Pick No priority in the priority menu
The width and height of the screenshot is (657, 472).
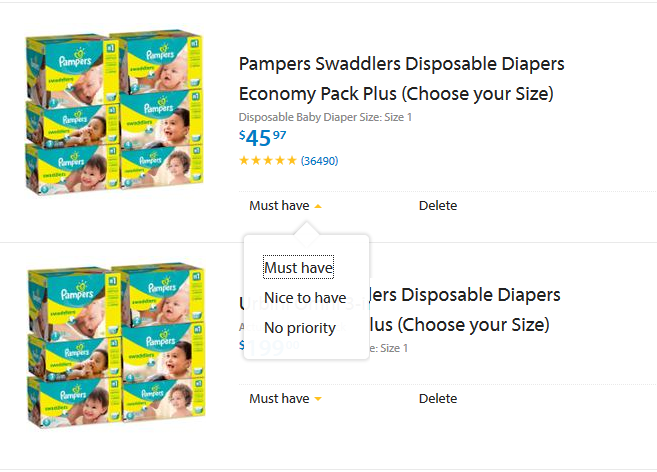pos(300,328)
